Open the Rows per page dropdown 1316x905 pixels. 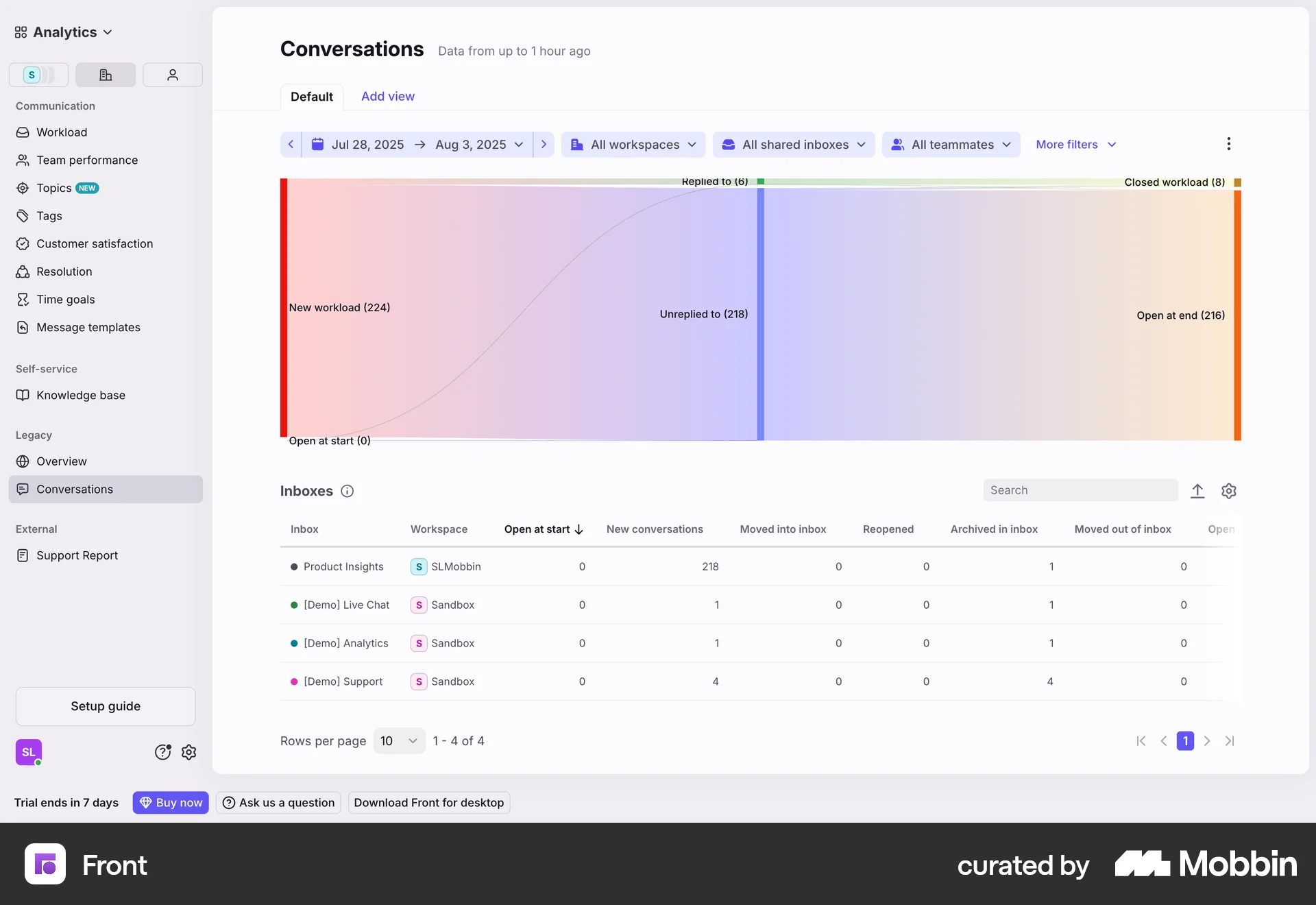point(398,741)
